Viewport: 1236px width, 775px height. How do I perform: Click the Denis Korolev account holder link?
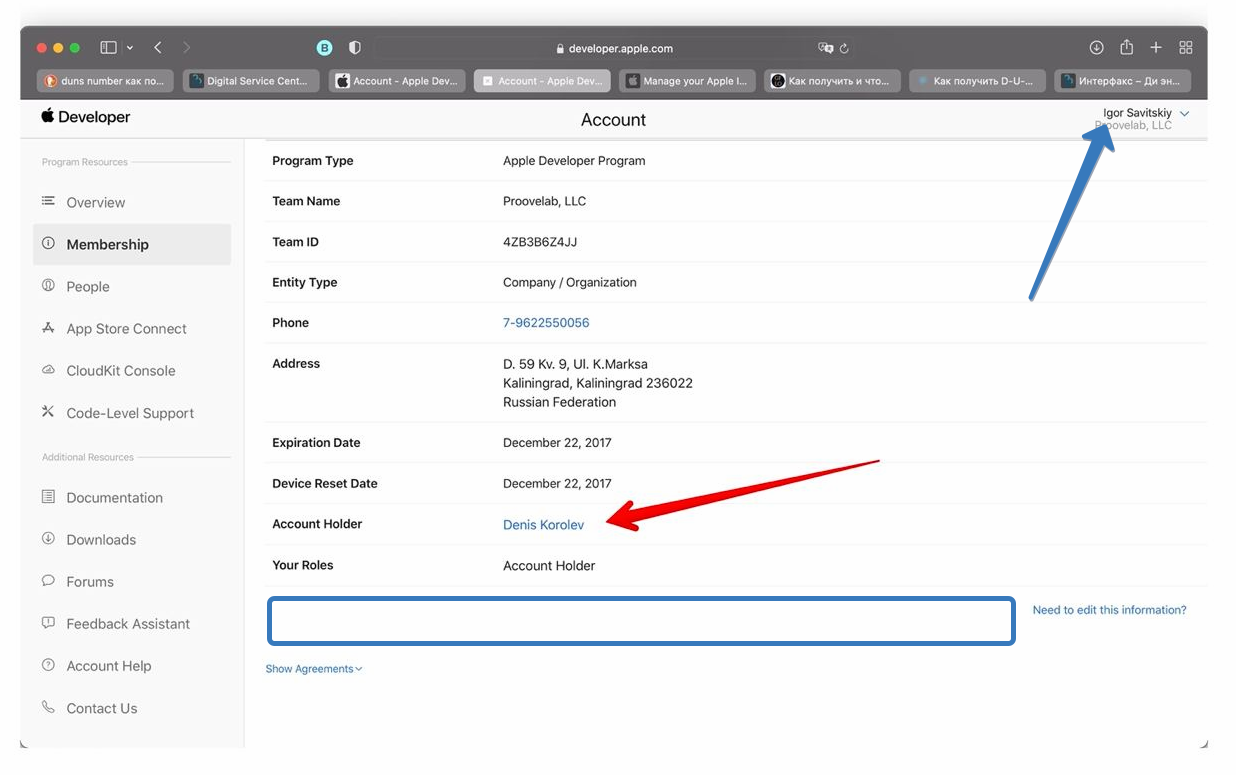pos(543,525)
